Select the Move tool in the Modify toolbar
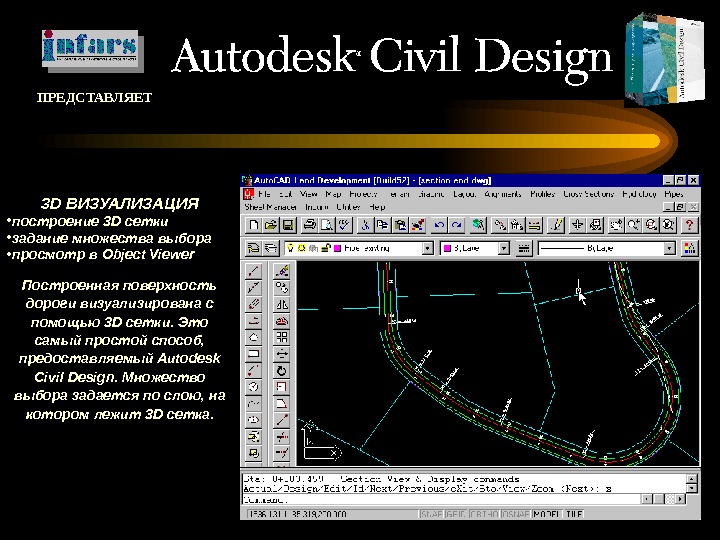Screen dimensions: 720x540 click(x=281, y=354)
